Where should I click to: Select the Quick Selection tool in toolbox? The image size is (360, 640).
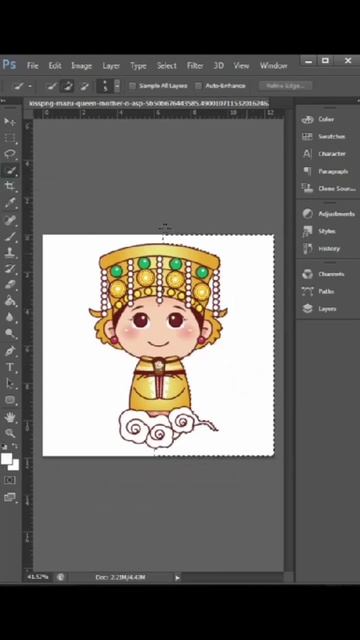tap(10, 170)
